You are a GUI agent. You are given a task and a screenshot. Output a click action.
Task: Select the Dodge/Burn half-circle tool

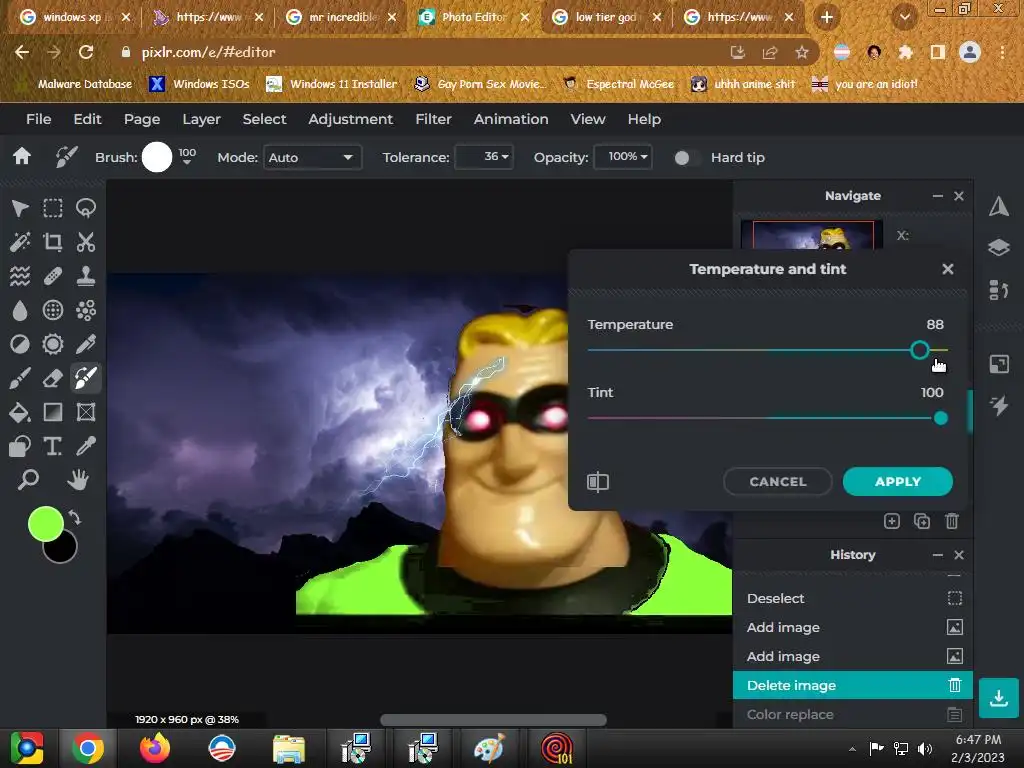tap(20, 344)
